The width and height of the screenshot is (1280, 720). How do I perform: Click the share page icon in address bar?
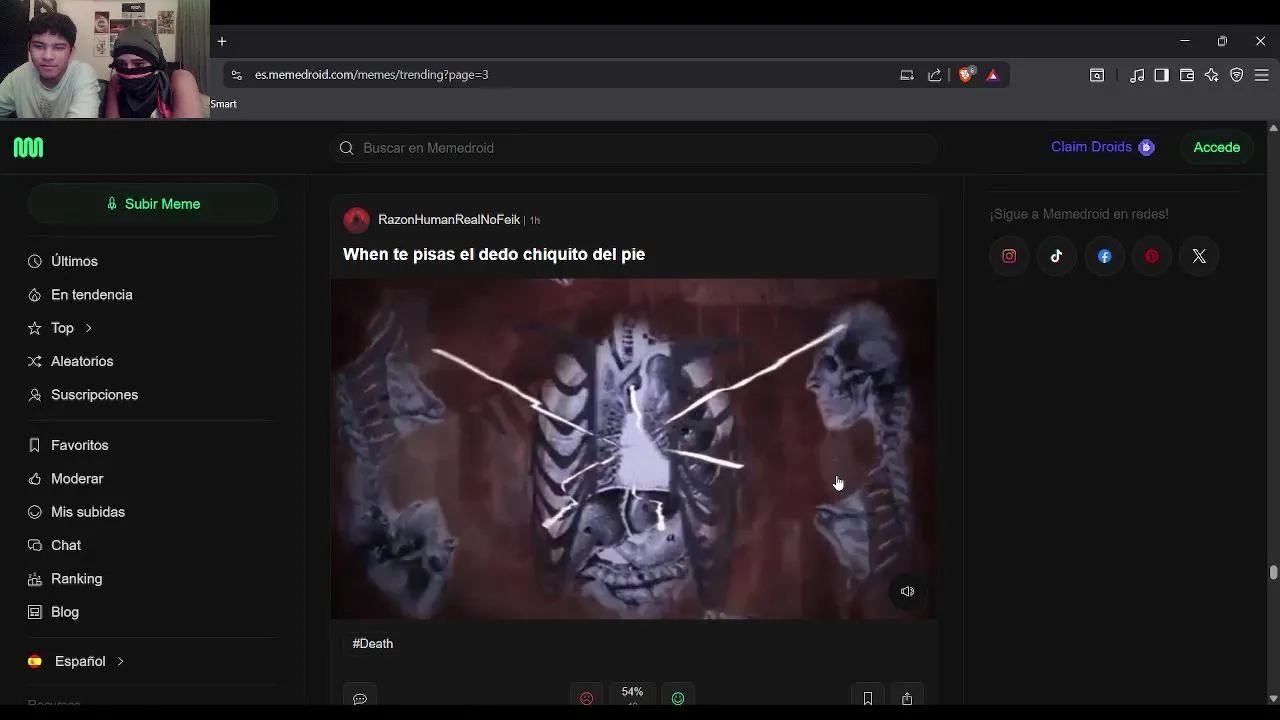(x=934, y=75)
